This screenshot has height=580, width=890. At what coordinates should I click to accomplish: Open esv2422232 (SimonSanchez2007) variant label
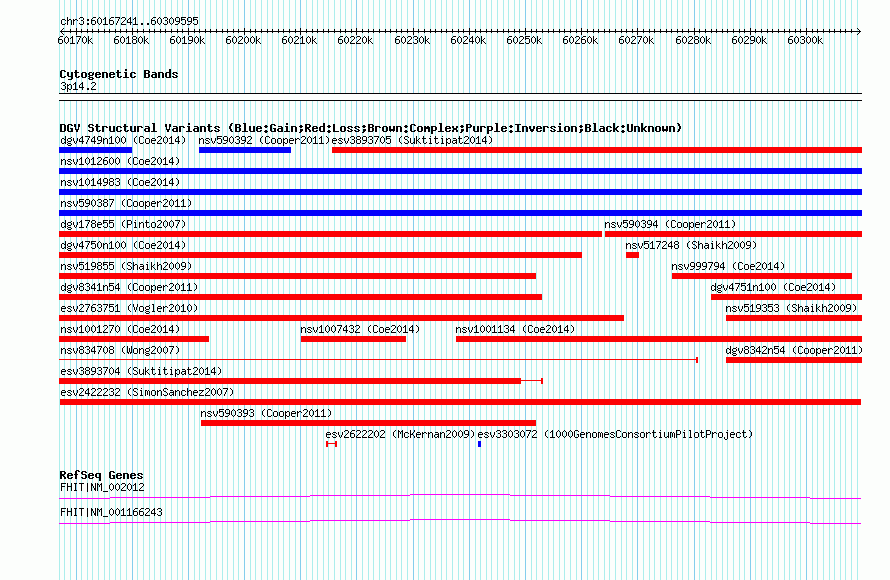coord(147,392)
